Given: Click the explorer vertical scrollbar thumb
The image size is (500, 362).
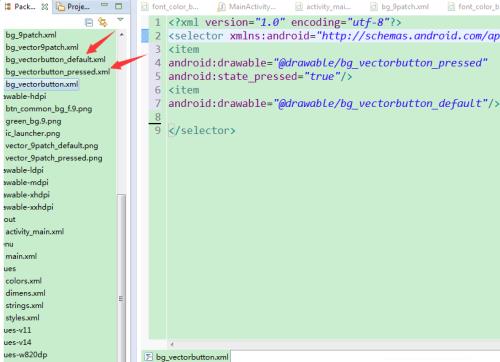Looking at the screenshot, I should (x=122, y=278).
